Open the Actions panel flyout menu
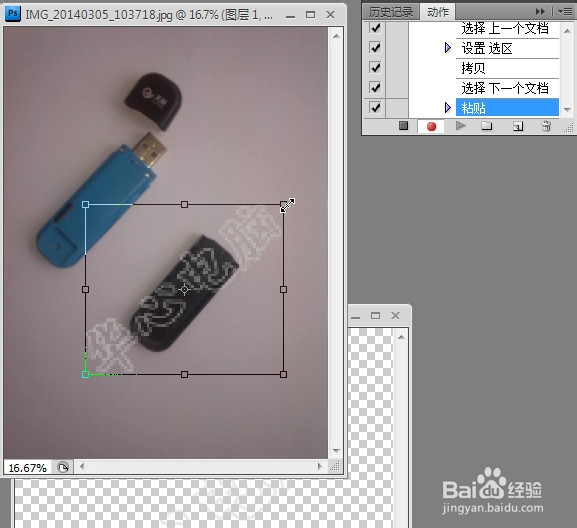Image resolution: width=577 pixels, height=528 pixels. 565,12
